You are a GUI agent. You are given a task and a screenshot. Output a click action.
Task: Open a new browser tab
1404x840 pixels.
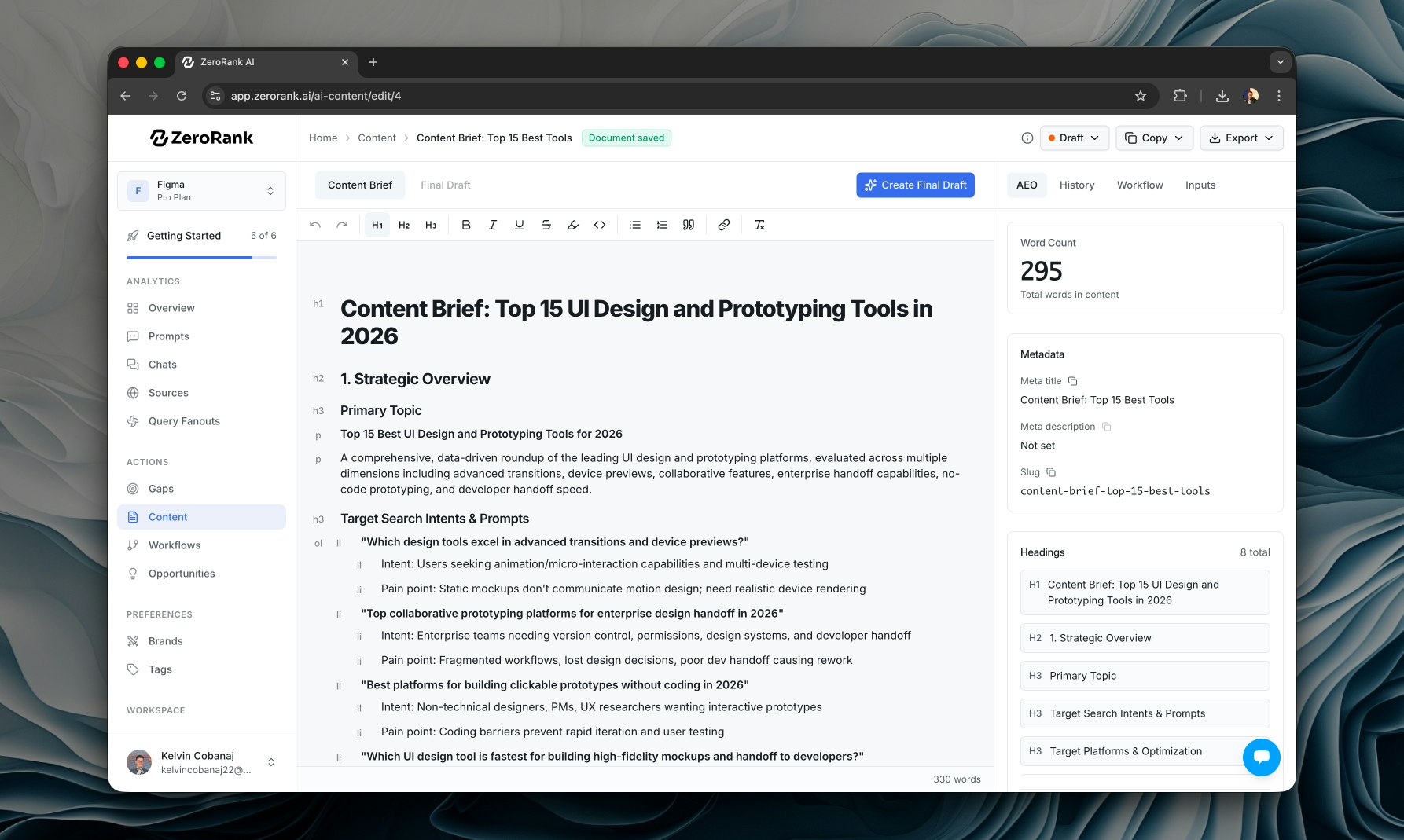(x=373, y=62)
